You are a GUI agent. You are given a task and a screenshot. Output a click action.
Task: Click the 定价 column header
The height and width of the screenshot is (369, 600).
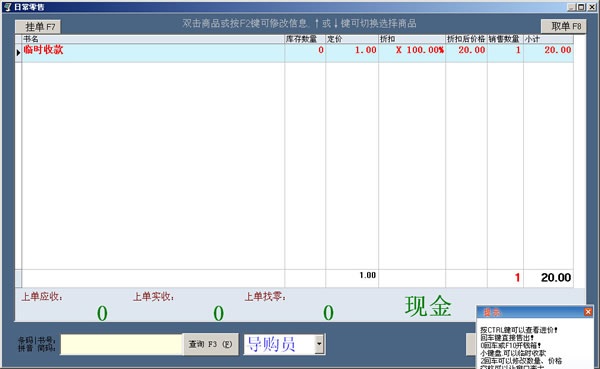tap(352, 39)
